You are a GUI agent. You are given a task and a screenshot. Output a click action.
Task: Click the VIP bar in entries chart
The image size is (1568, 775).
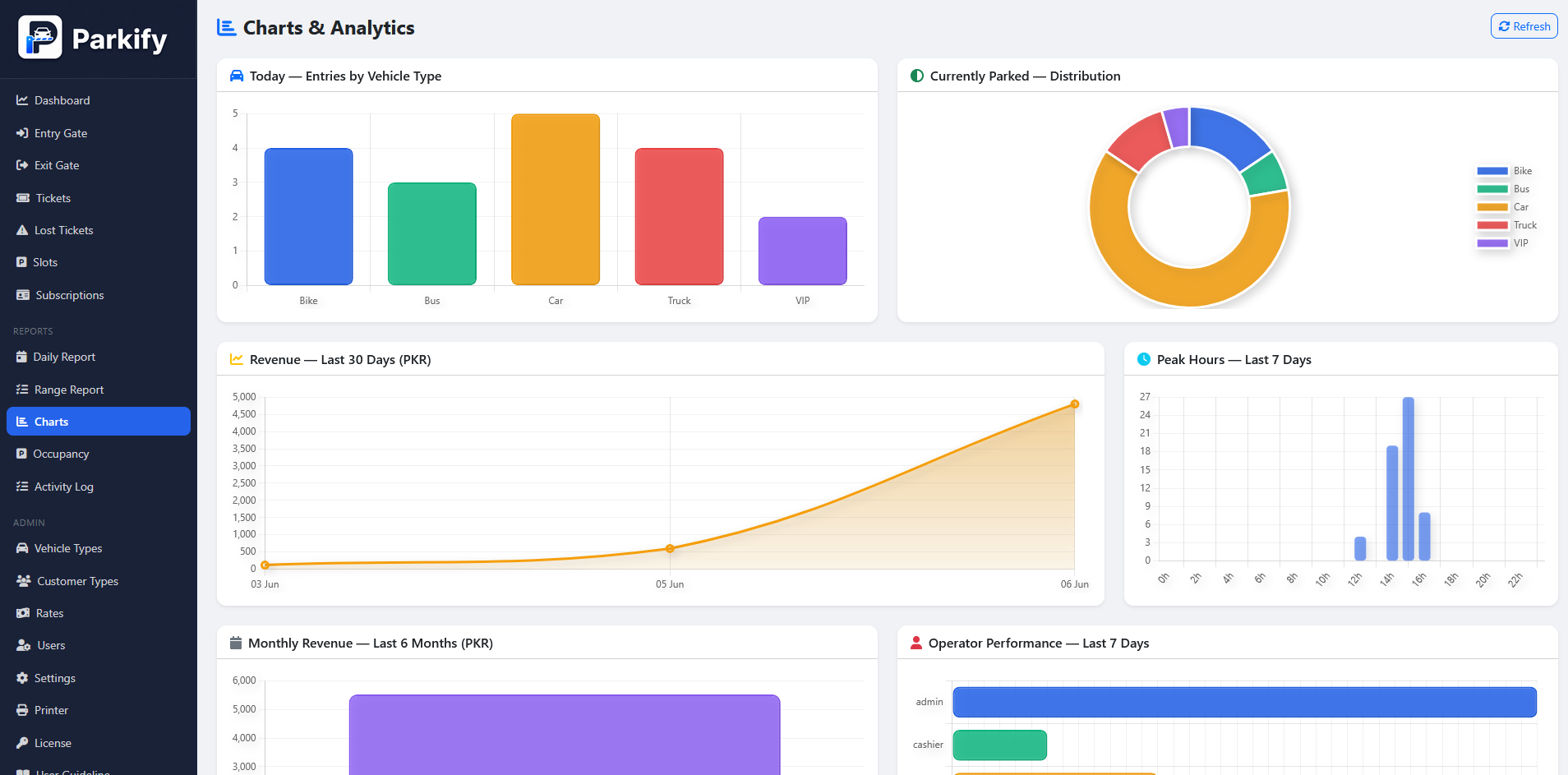pyautogui.click(x=803, y=251)
